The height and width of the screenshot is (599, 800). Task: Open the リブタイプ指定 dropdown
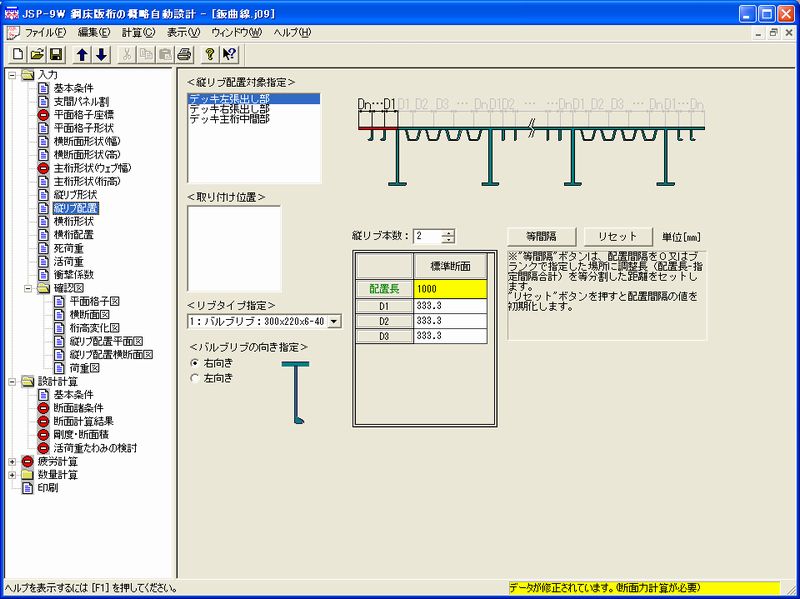334,321
